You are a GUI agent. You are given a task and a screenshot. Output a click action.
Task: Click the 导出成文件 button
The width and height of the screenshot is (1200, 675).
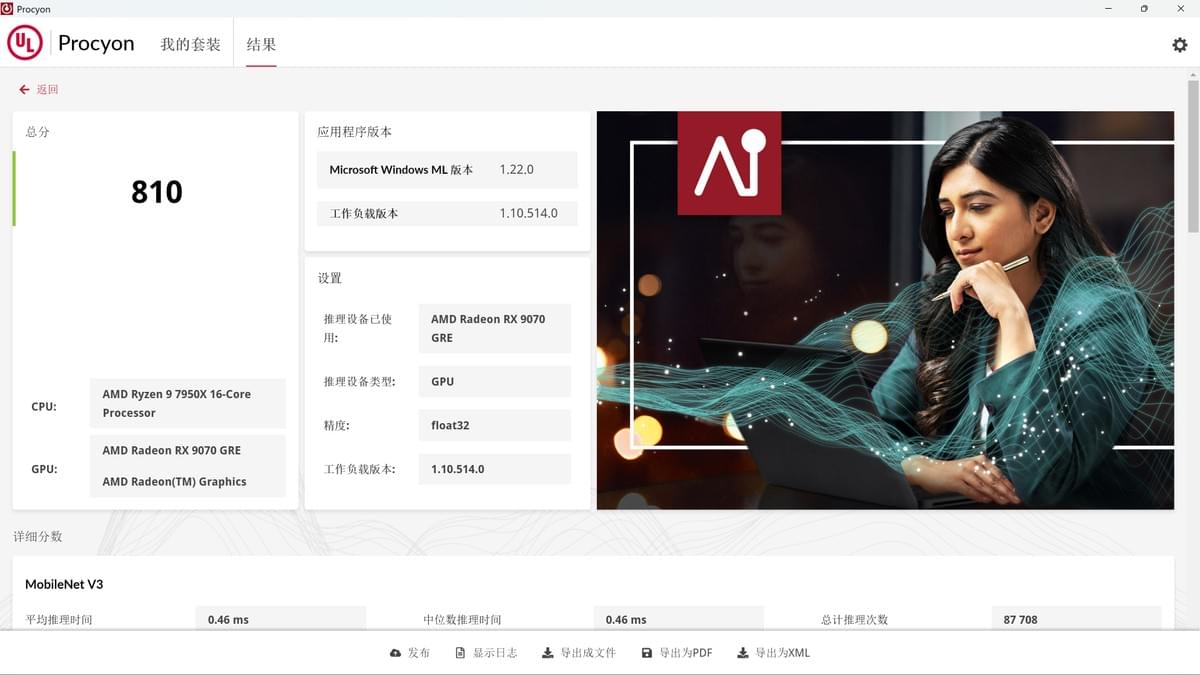[x=579, y=653]
